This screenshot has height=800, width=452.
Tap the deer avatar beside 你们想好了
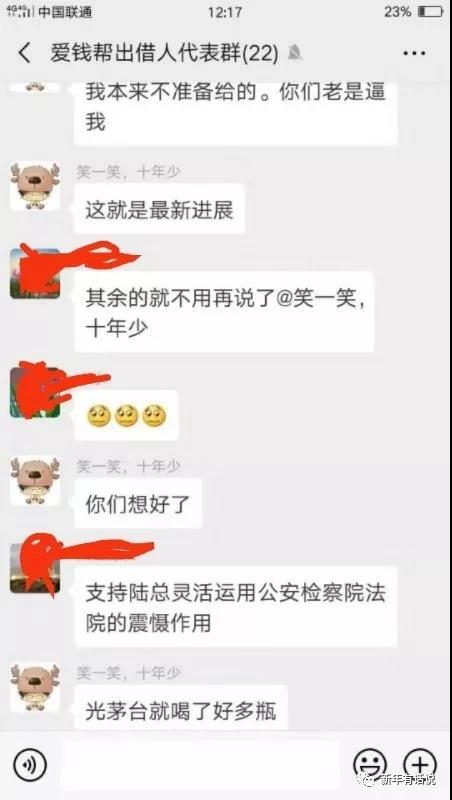pos(35,481)
